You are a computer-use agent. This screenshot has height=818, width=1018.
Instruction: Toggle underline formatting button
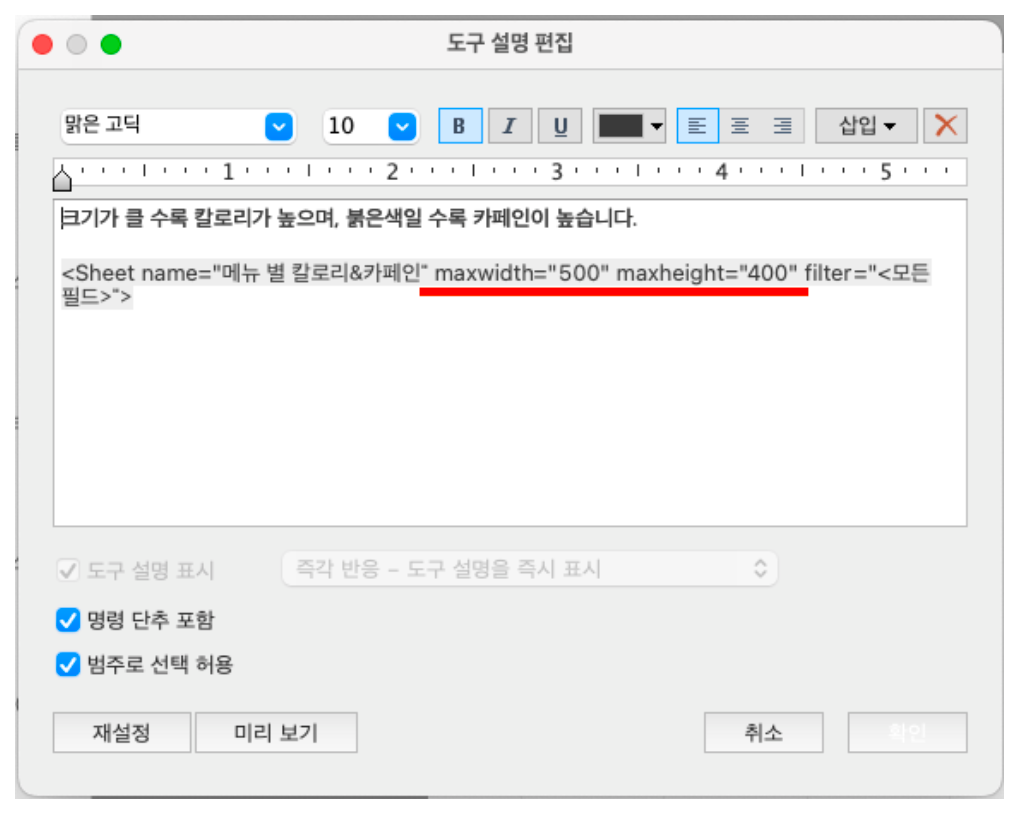coord(560,126)
